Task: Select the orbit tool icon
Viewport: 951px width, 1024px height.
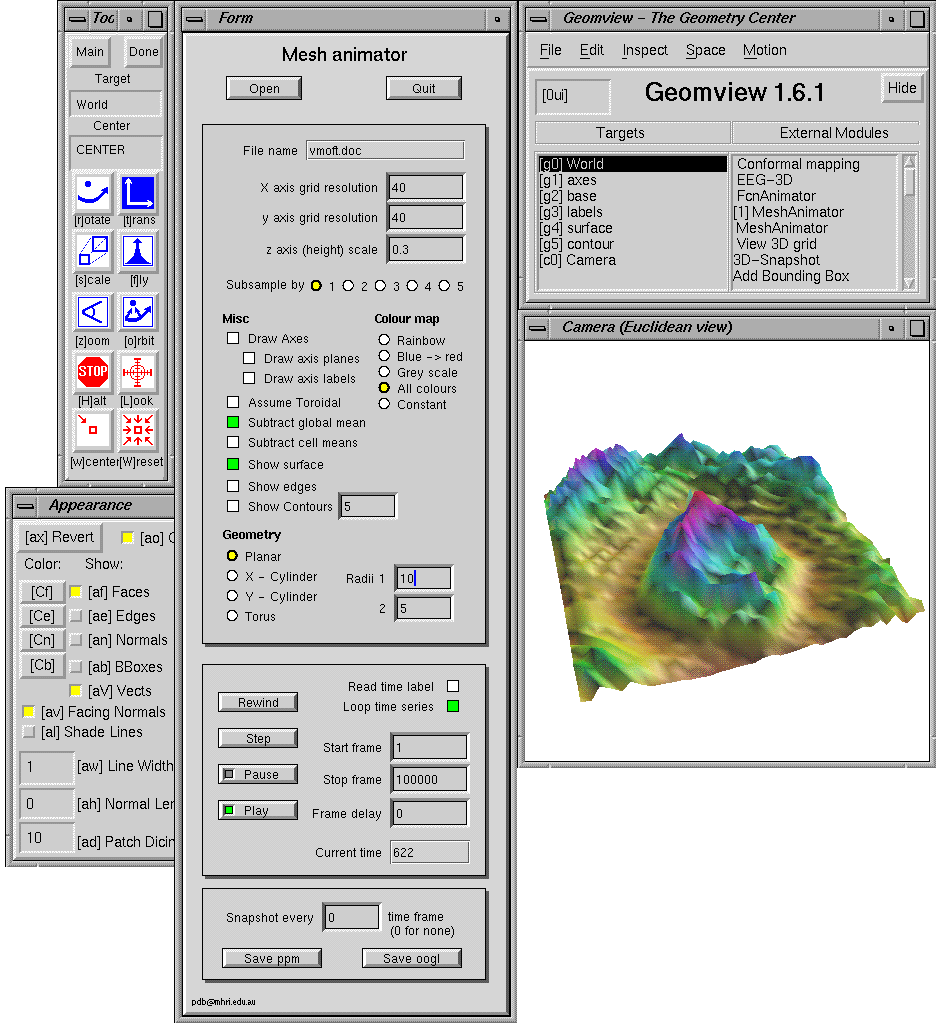Action: [x=139, y=314]
